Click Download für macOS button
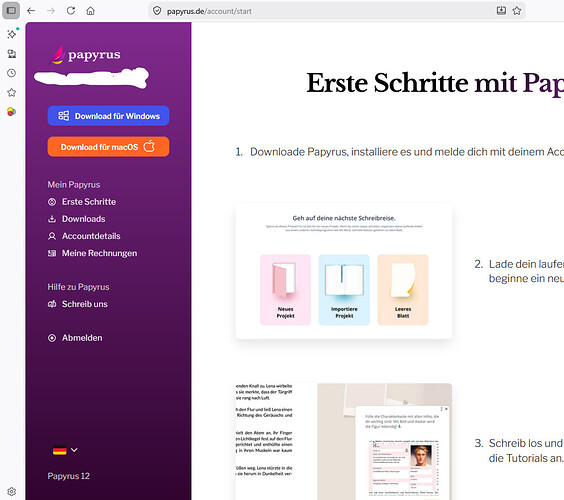This screenshot has height=500, width=564. 108,147
